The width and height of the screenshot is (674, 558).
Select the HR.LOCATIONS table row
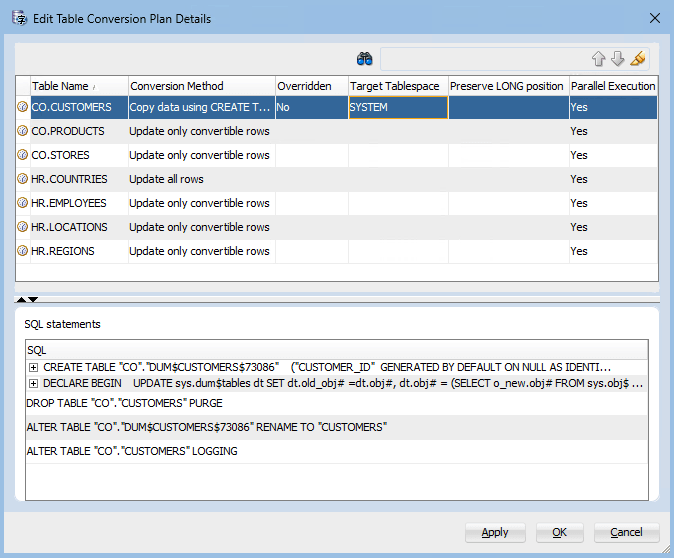coord(337,227)
